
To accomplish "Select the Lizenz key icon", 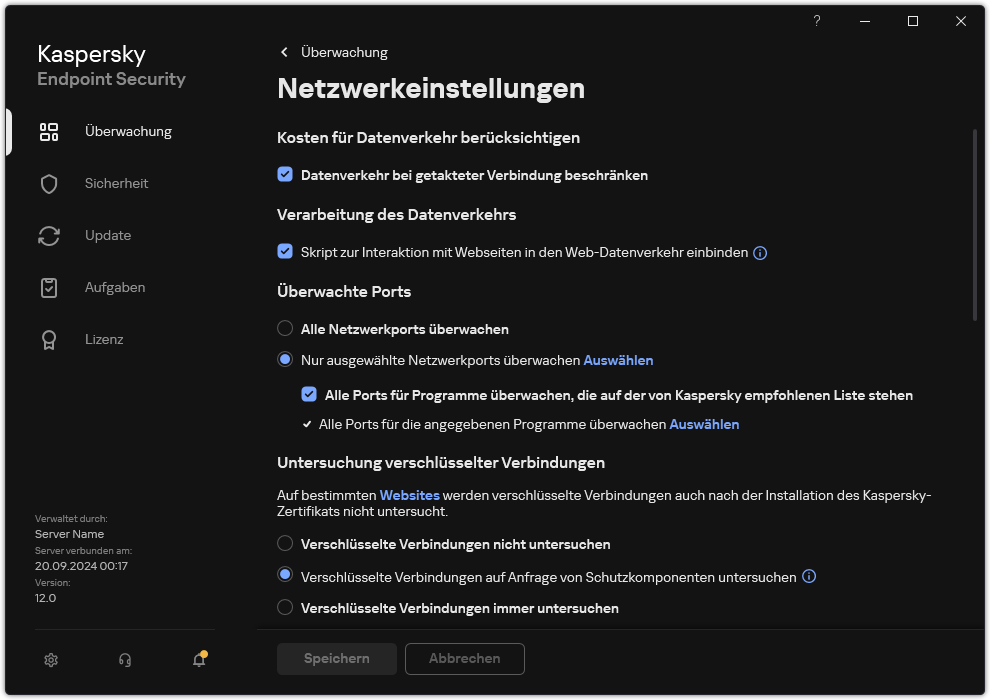I will click(x=48, y=339).
